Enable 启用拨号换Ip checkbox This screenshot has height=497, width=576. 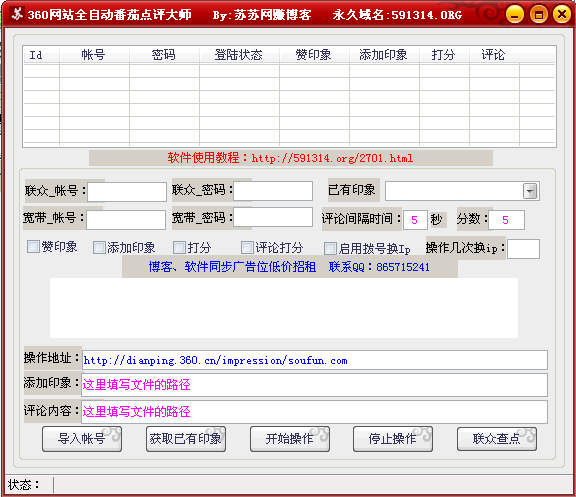click(x=330, y=248)
